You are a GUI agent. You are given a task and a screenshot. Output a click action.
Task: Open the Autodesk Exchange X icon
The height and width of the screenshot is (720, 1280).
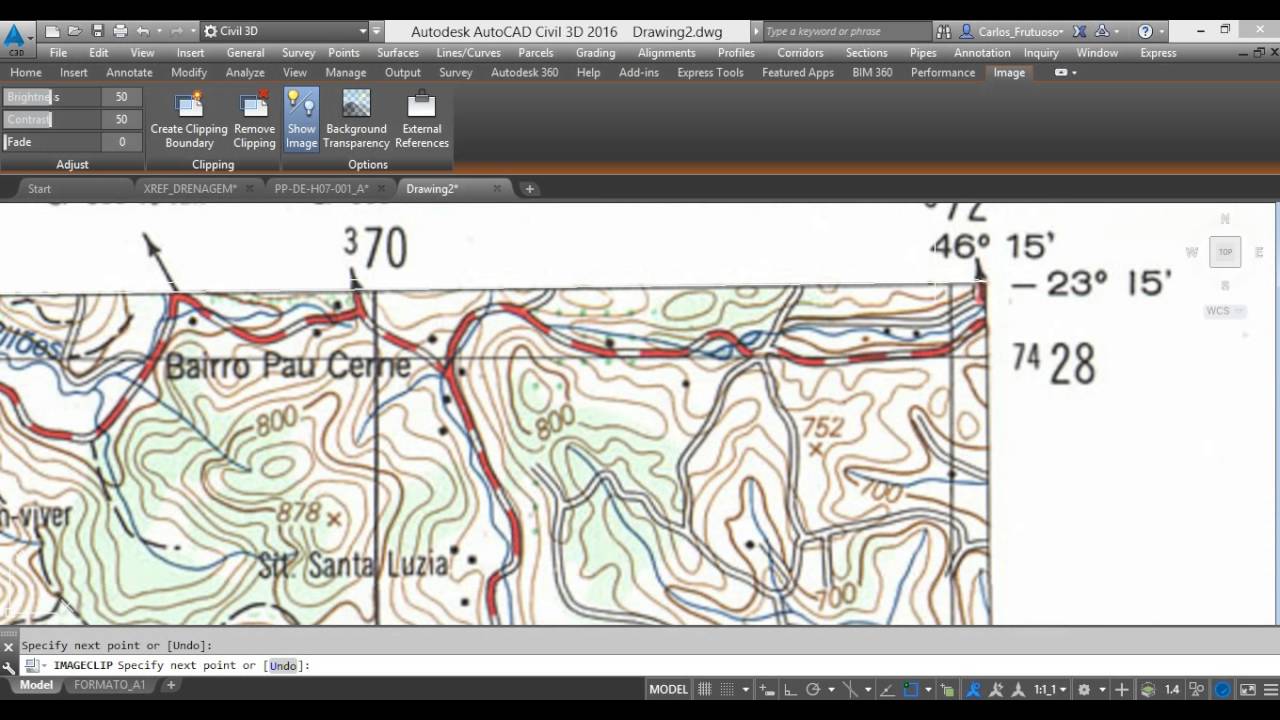click(x=1077, y=31)
